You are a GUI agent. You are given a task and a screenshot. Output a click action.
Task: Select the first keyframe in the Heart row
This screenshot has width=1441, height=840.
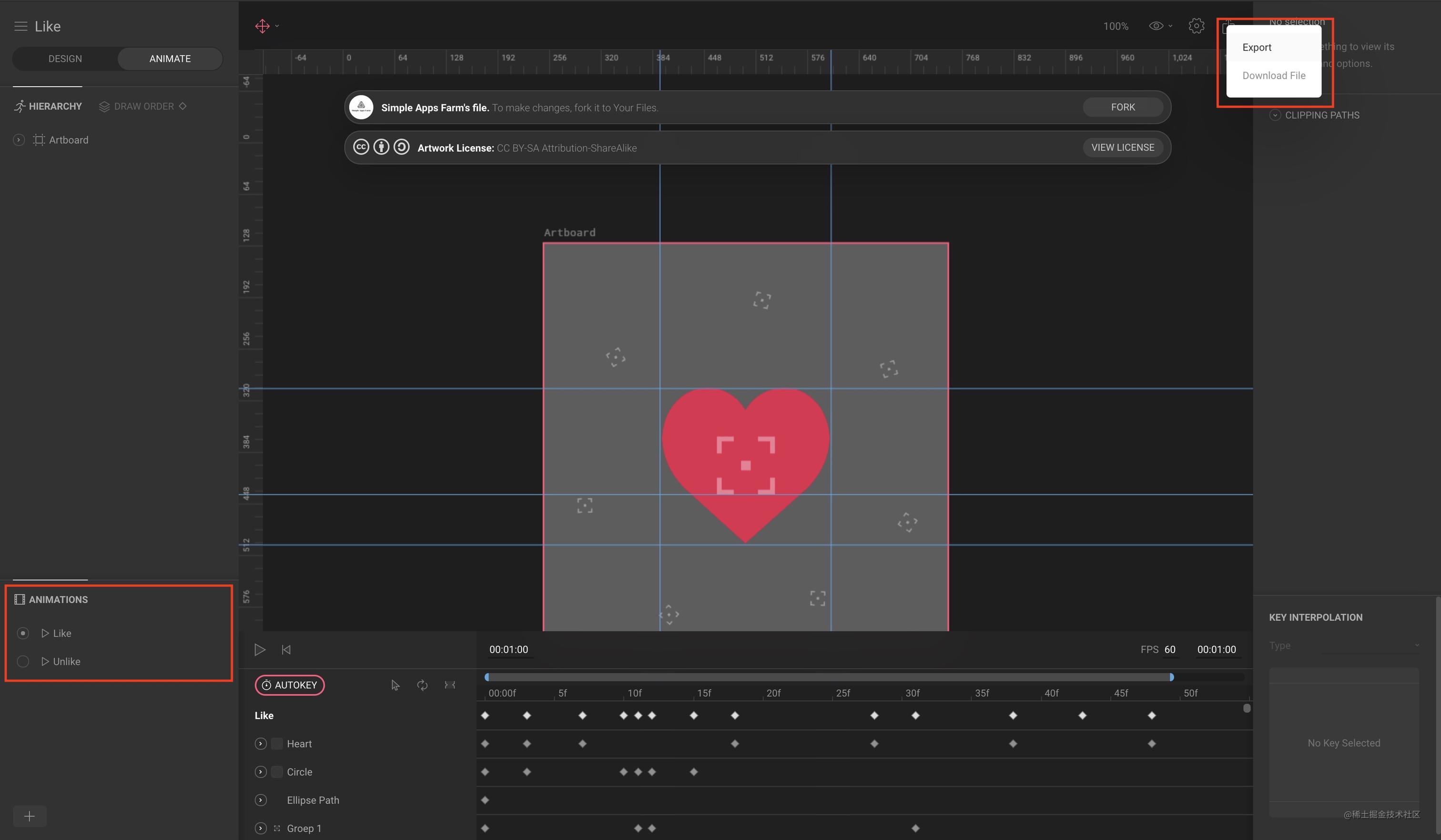(x=485, y=743)
